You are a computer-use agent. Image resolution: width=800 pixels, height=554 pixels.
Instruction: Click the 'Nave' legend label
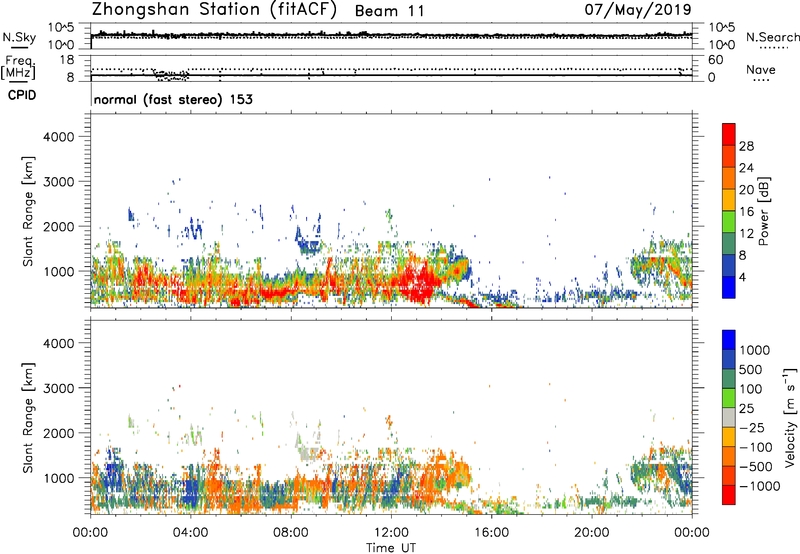(761, 69)
